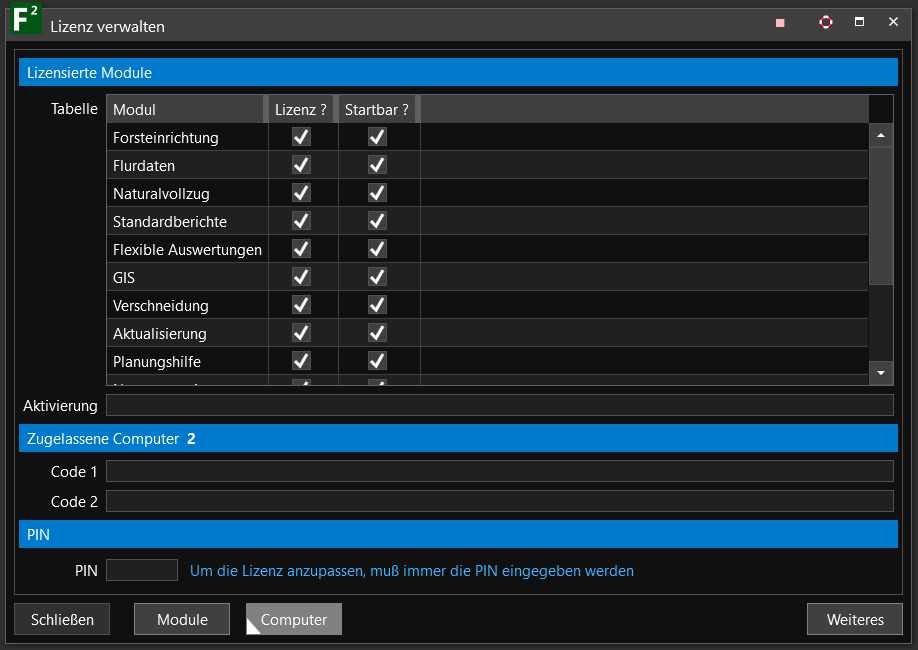Click the F² application logo icon
The width and height of the screenshot is (918, 650).
point(25,20)
